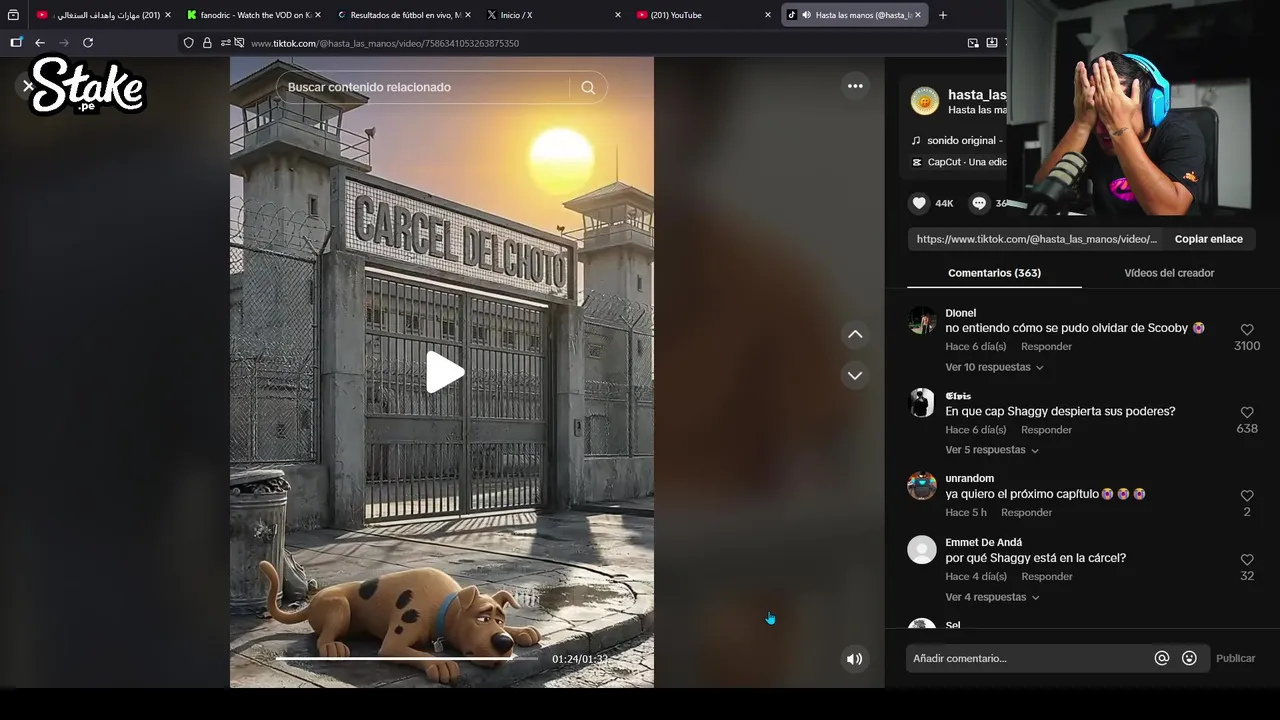This screenshot has width=1280, height=720.
Task: Click browser back arrow
Action: click(x=40, y=43)
